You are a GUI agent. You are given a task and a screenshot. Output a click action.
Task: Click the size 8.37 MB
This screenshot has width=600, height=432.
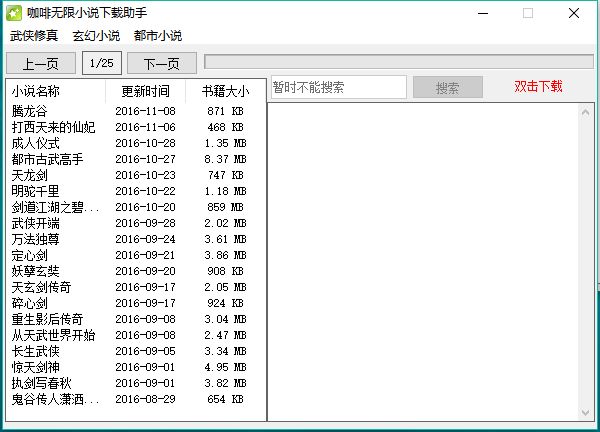tap(225, 159)
